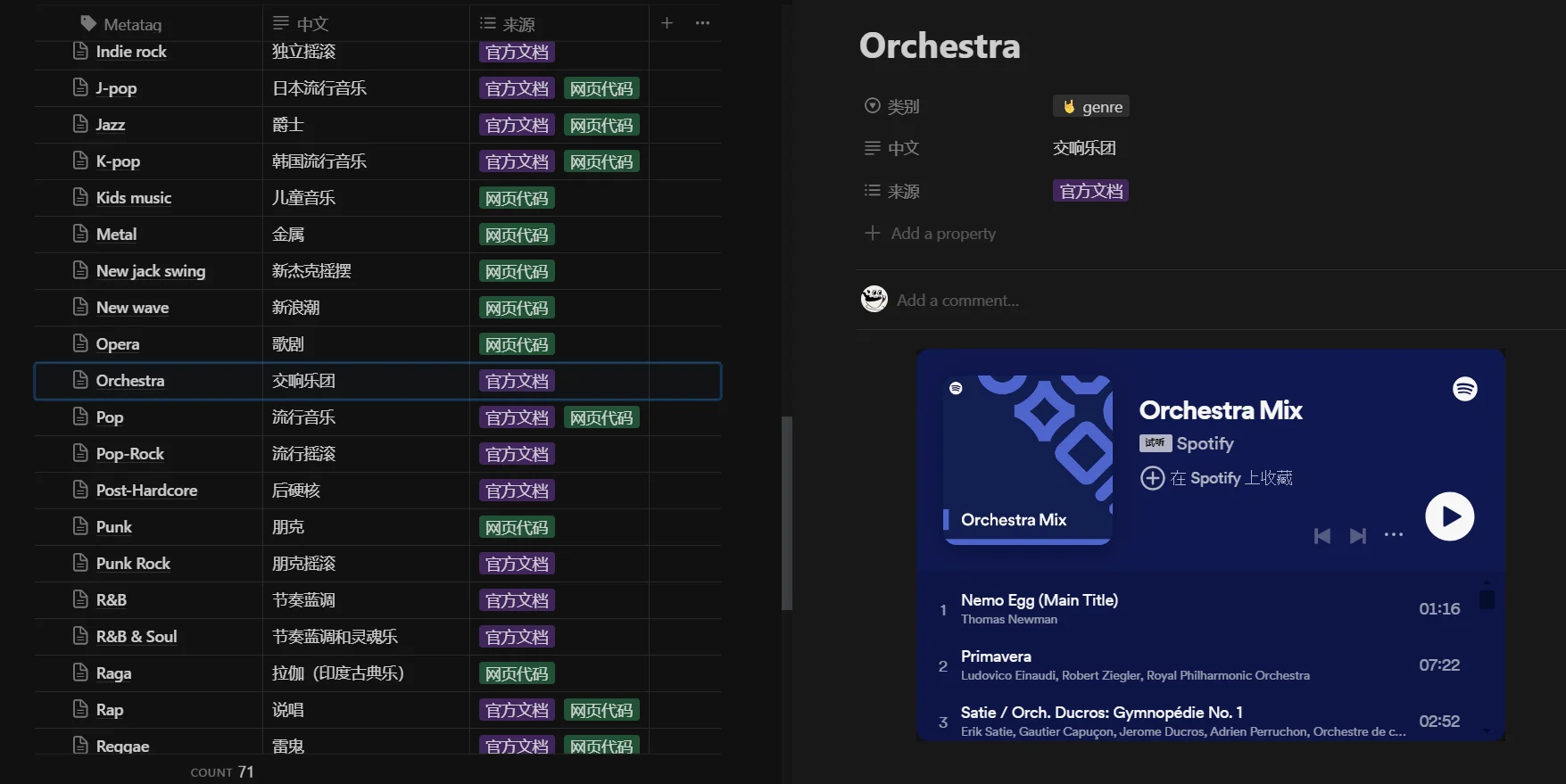The image size is (1566, 784).
Task: Click Add a comment field
Action: point(957,300)
